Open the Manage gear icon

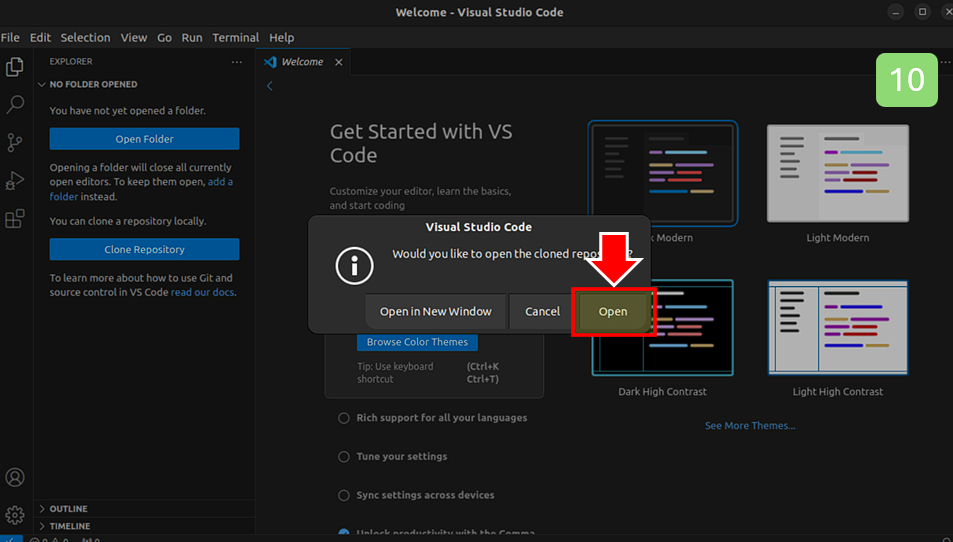[15, 515]
